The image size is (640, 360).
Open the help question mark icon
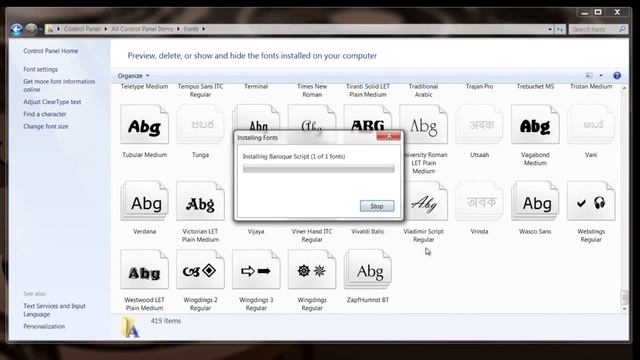(x=617, y=76)
